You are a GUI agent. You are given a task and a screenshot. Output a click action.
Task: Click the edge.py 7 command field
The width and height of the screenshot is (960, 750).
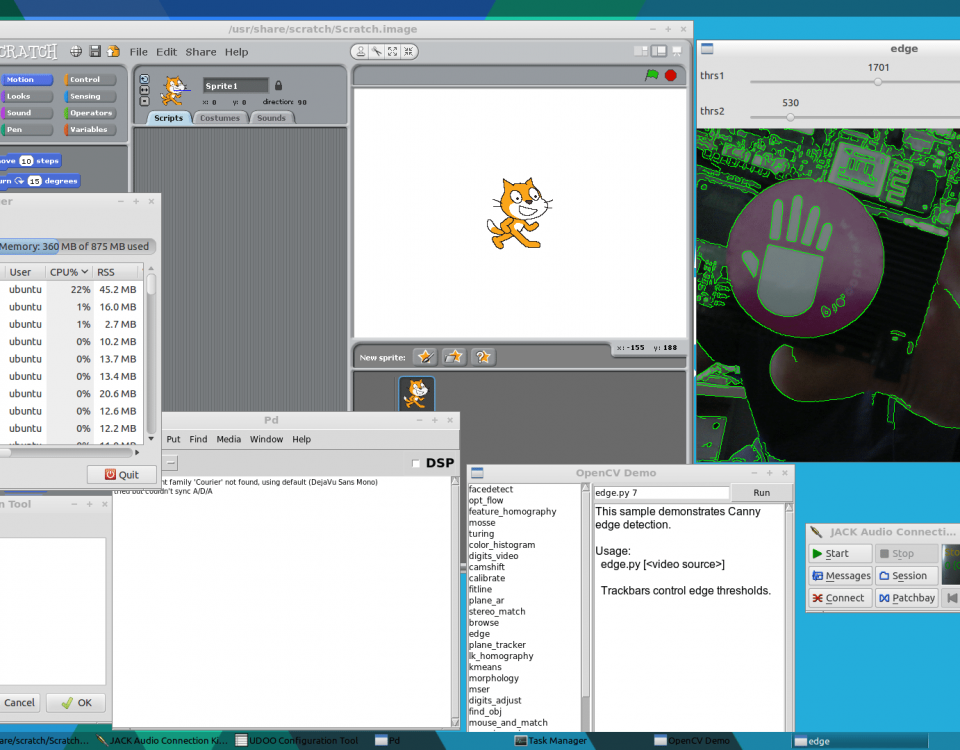[661, 492]
